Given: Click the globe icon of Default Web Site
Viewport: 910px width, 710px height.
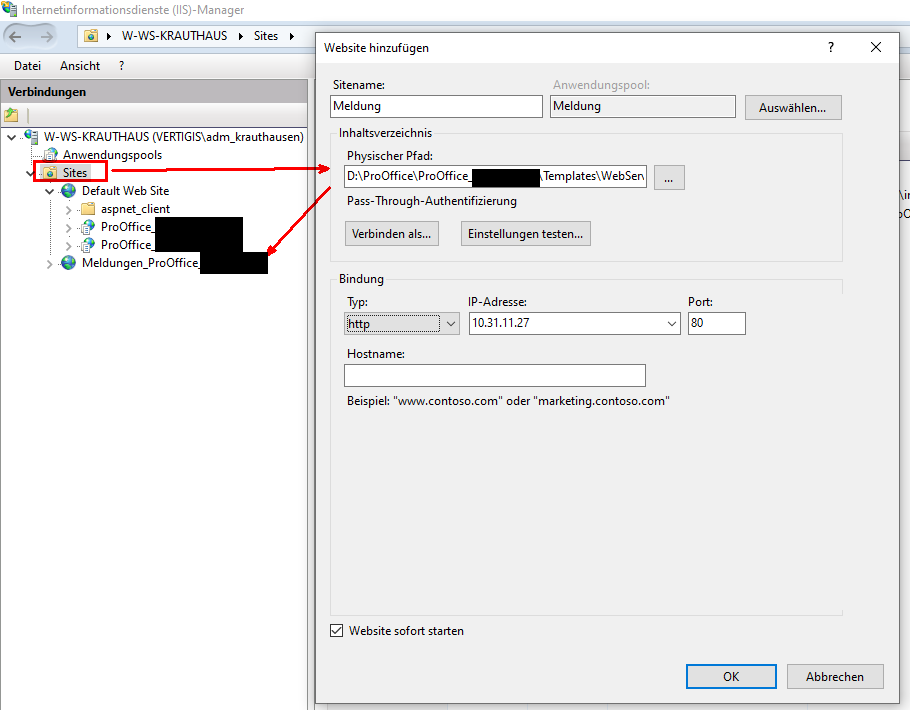Looking at the screenshot, I should [x=68, y=190].
